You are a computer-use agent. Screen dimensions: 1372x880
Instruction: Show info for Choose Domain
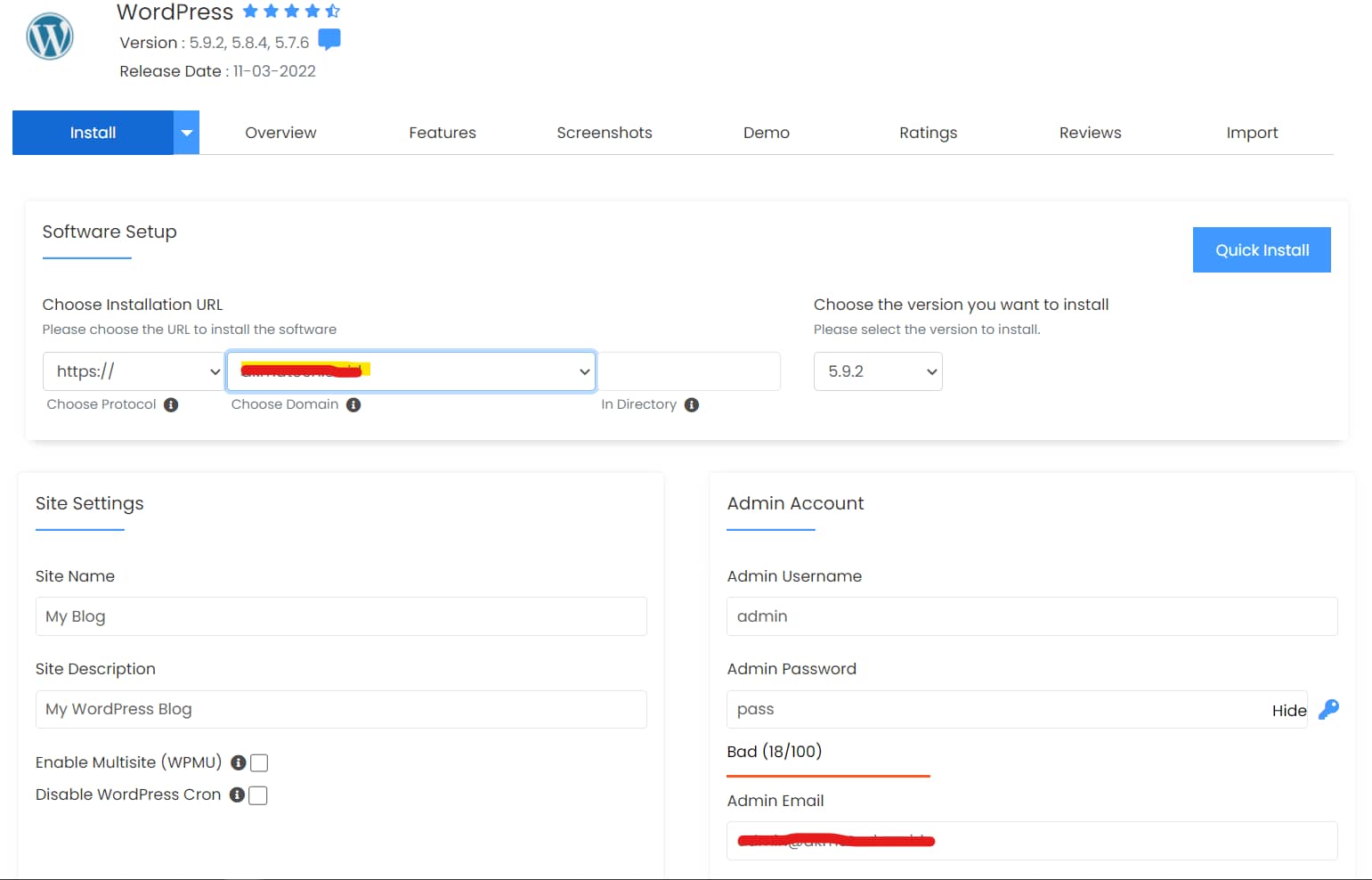pyautogui.click(x=353, y=404)
